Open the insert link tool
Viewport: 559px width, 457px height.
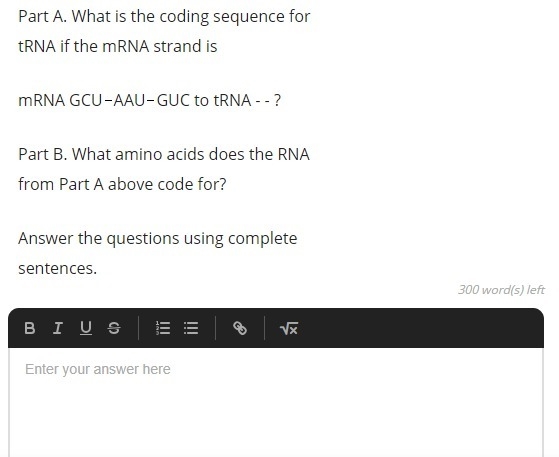(x=240, y=328)
